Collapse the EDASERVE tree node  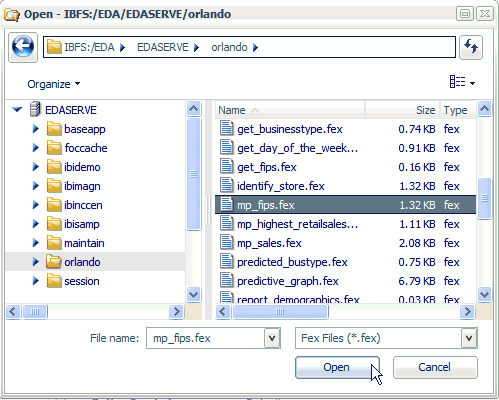17,109
